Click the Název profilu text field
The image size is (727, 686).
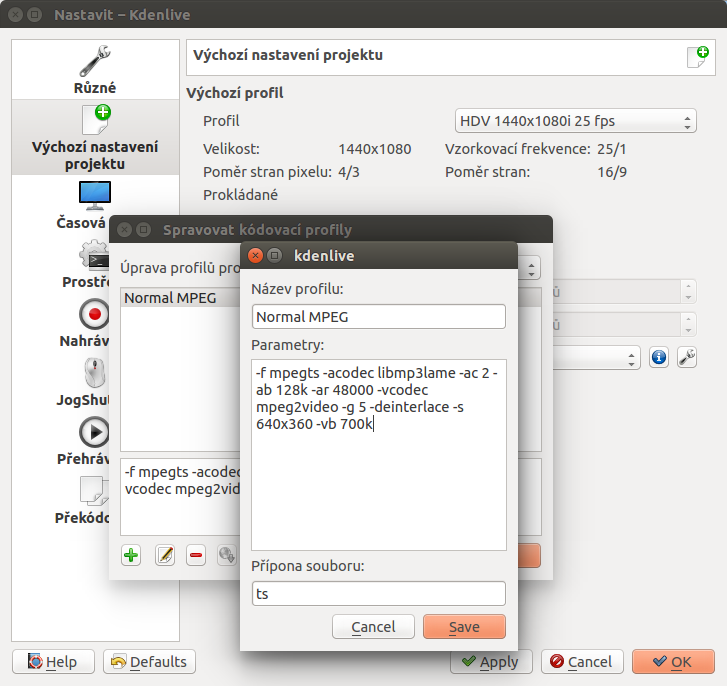(379, 317)
